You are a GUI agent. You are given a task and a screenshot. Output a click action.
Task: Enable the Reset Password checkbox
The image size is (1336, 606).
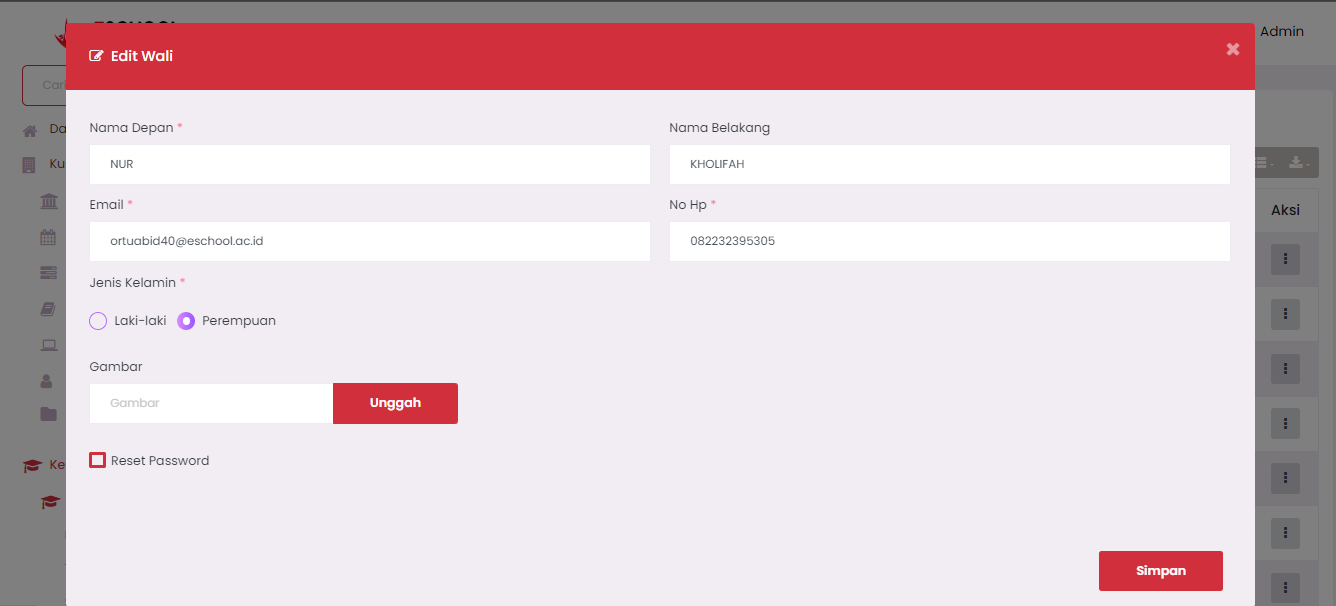point(97,460)
